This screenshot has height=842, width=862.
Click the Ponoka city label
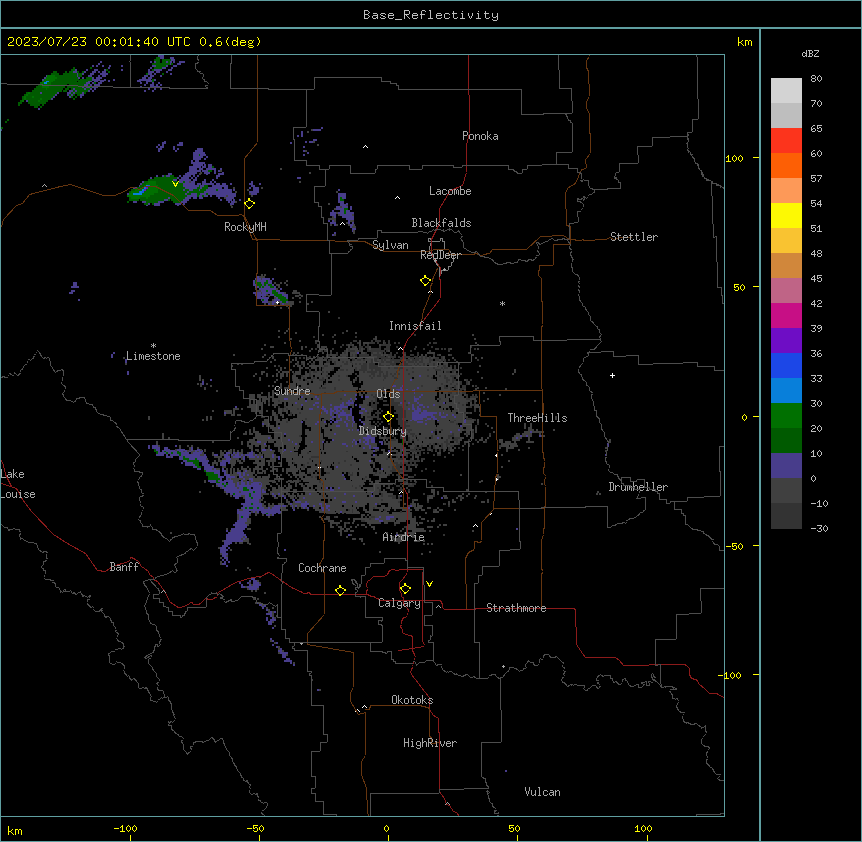[480, 136]
